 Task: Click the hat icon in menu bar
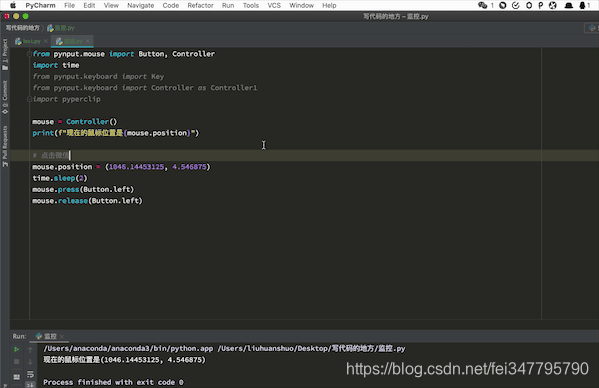569,5
